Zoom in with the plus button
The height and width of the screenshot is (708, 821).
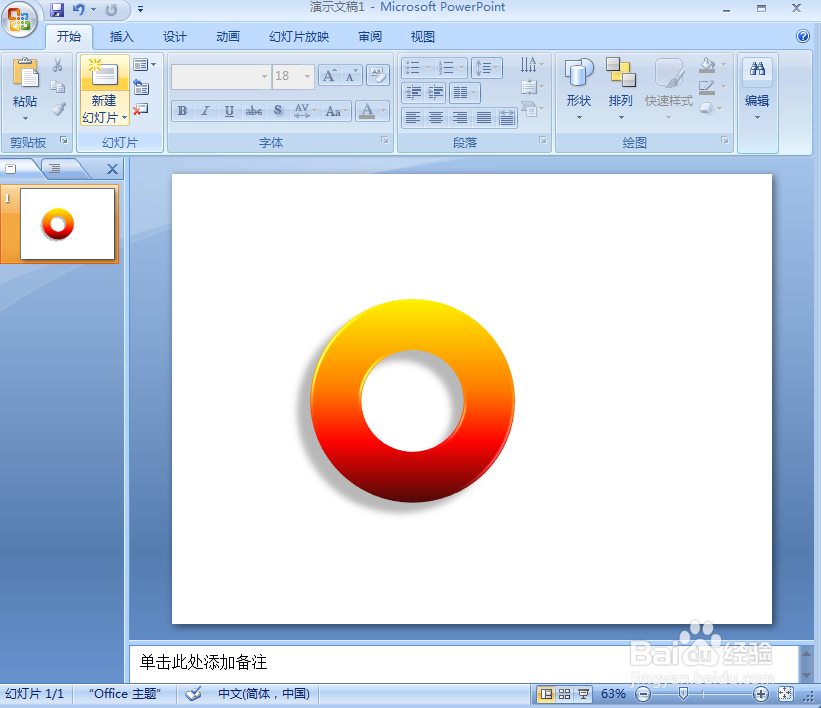click(760, 694)
